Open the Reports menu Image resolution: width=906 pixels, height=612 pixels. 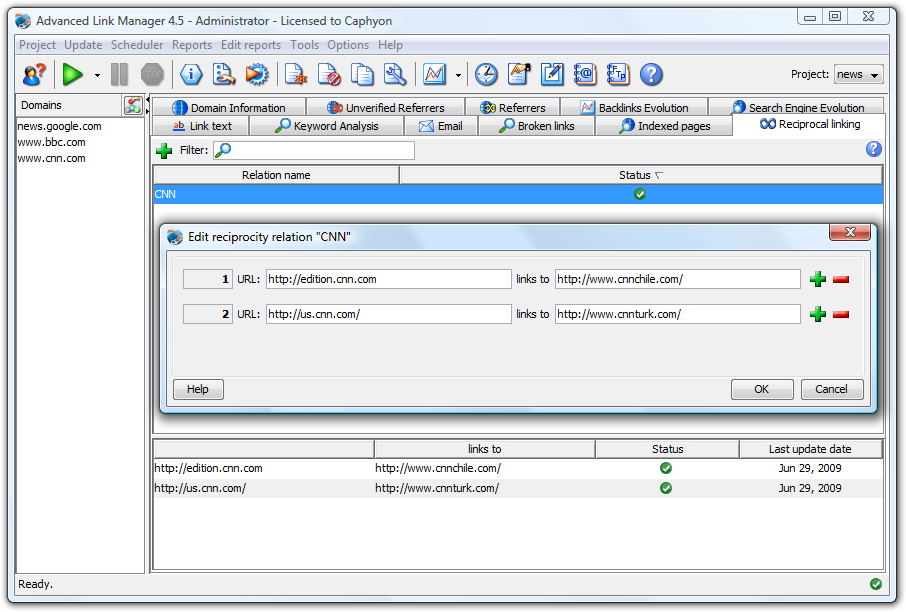(191, 44)
